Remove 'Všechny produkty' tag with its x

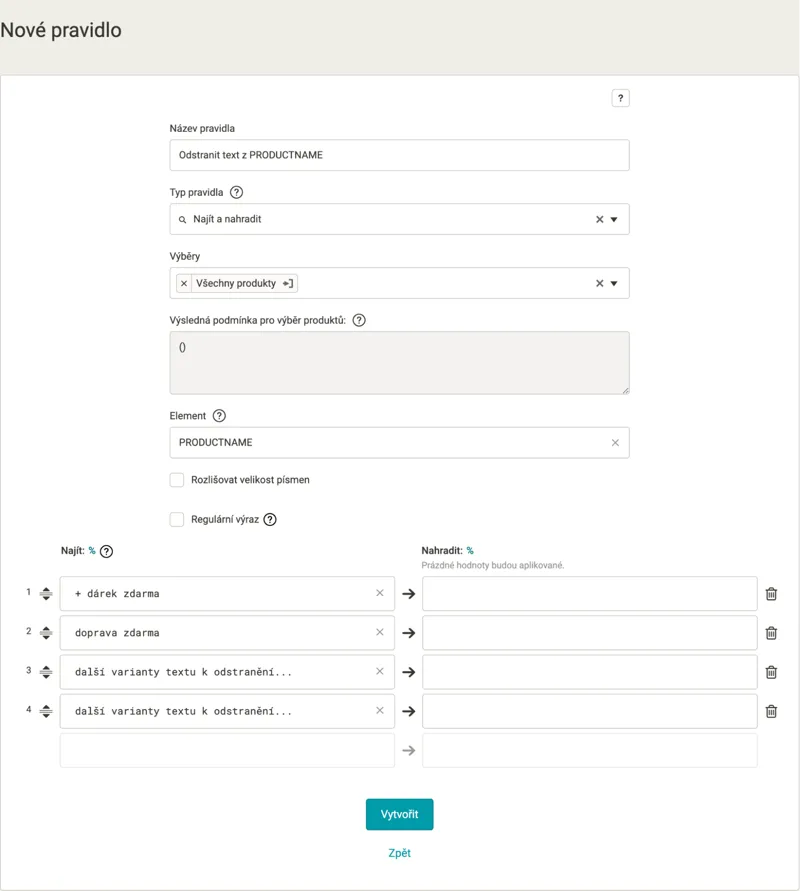tap(184, 283)
